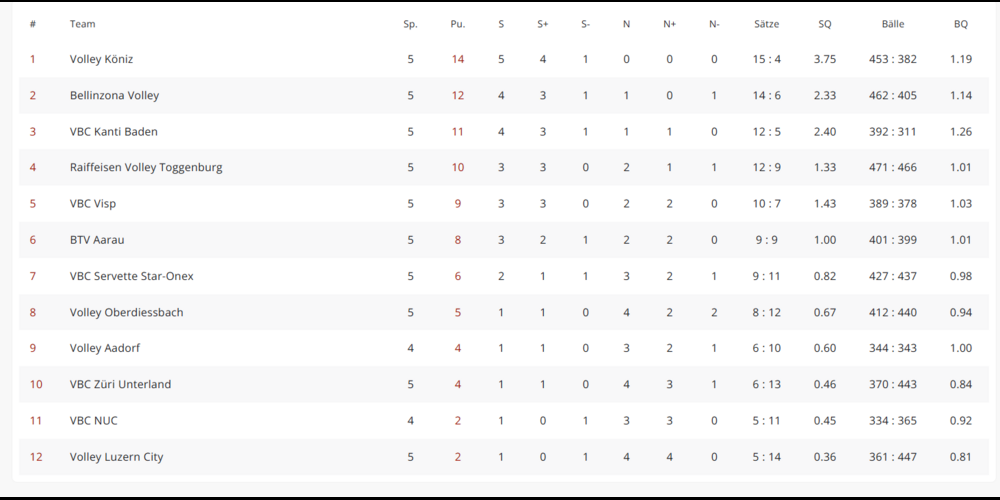
Task: Select VBC Kanti Baden team
Action: click(x=114, y=132)
